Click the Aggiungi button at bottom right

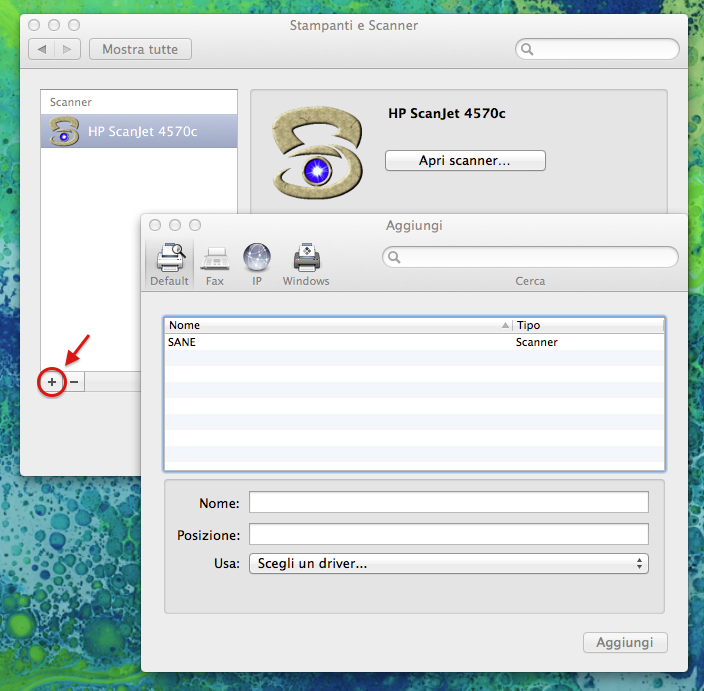(x=625, y=643)
